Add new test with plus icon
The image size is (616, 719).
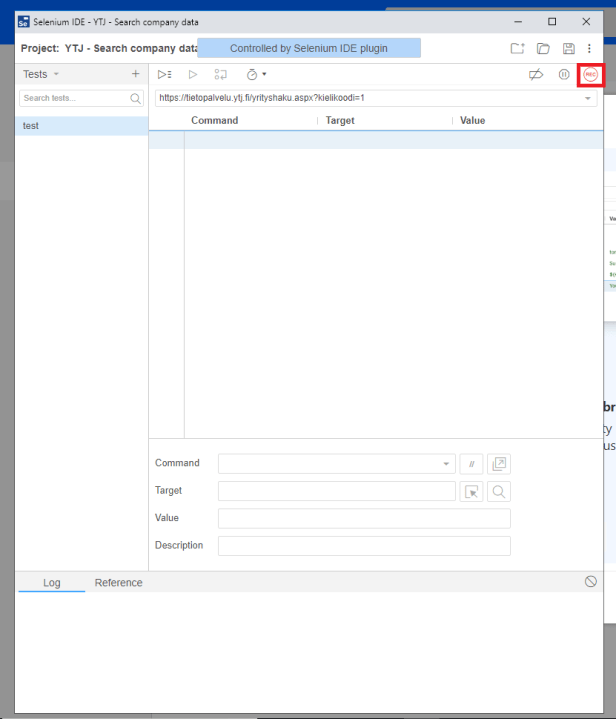click(x=135, y=74)
